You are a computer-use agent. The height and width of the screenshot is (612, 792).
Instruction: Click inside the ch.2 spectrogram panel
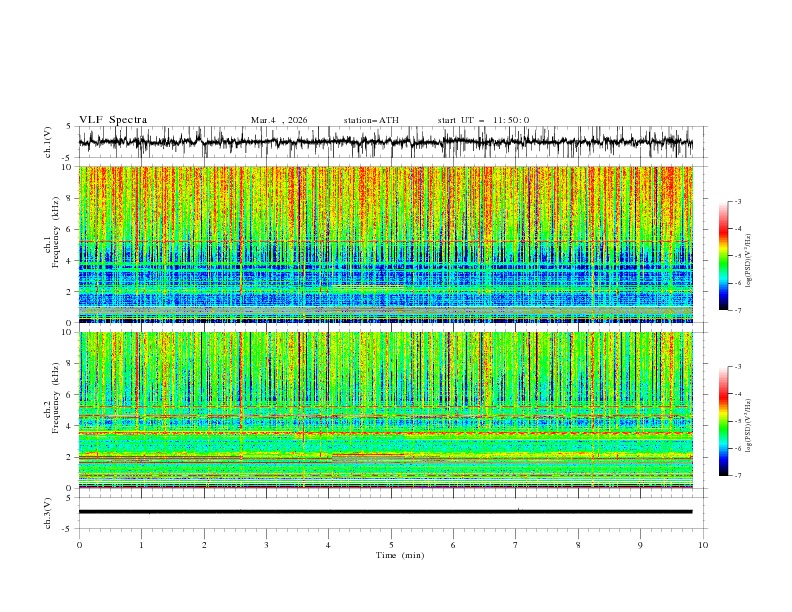[385, 410]
